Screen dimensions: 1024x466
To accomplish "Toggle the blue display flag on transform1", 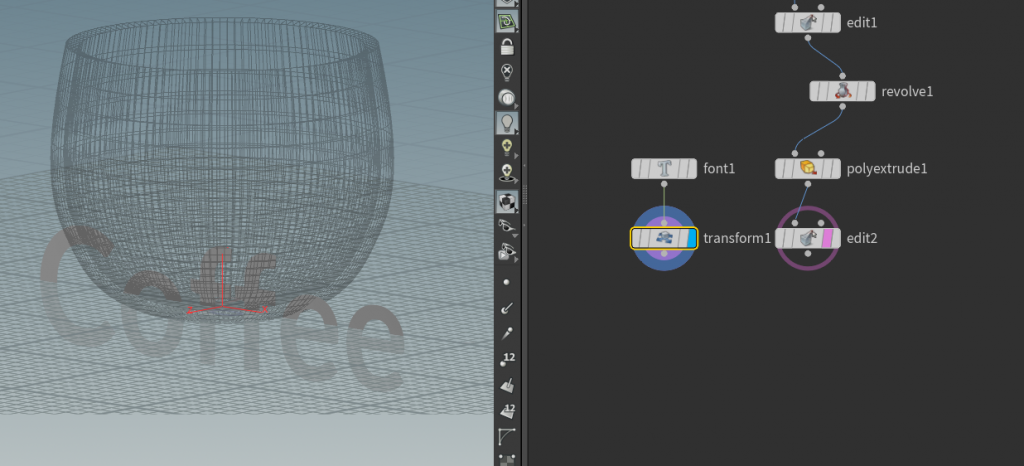I will click(x=692, y=238).
